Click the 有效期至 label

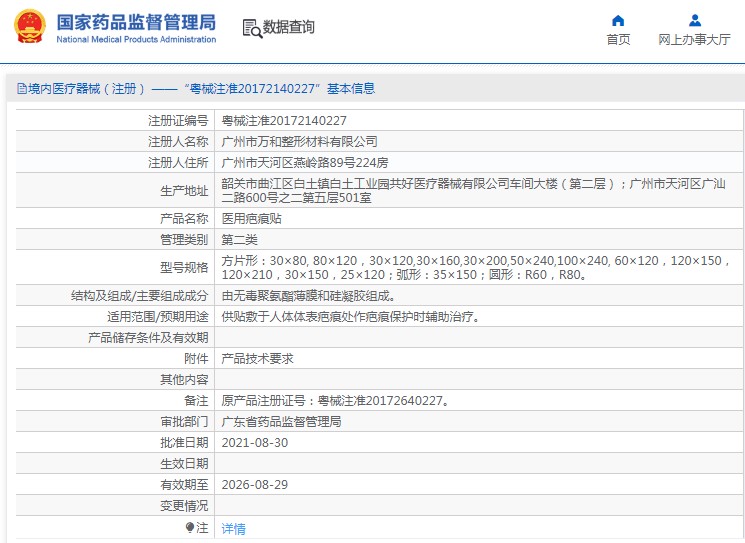184,485
